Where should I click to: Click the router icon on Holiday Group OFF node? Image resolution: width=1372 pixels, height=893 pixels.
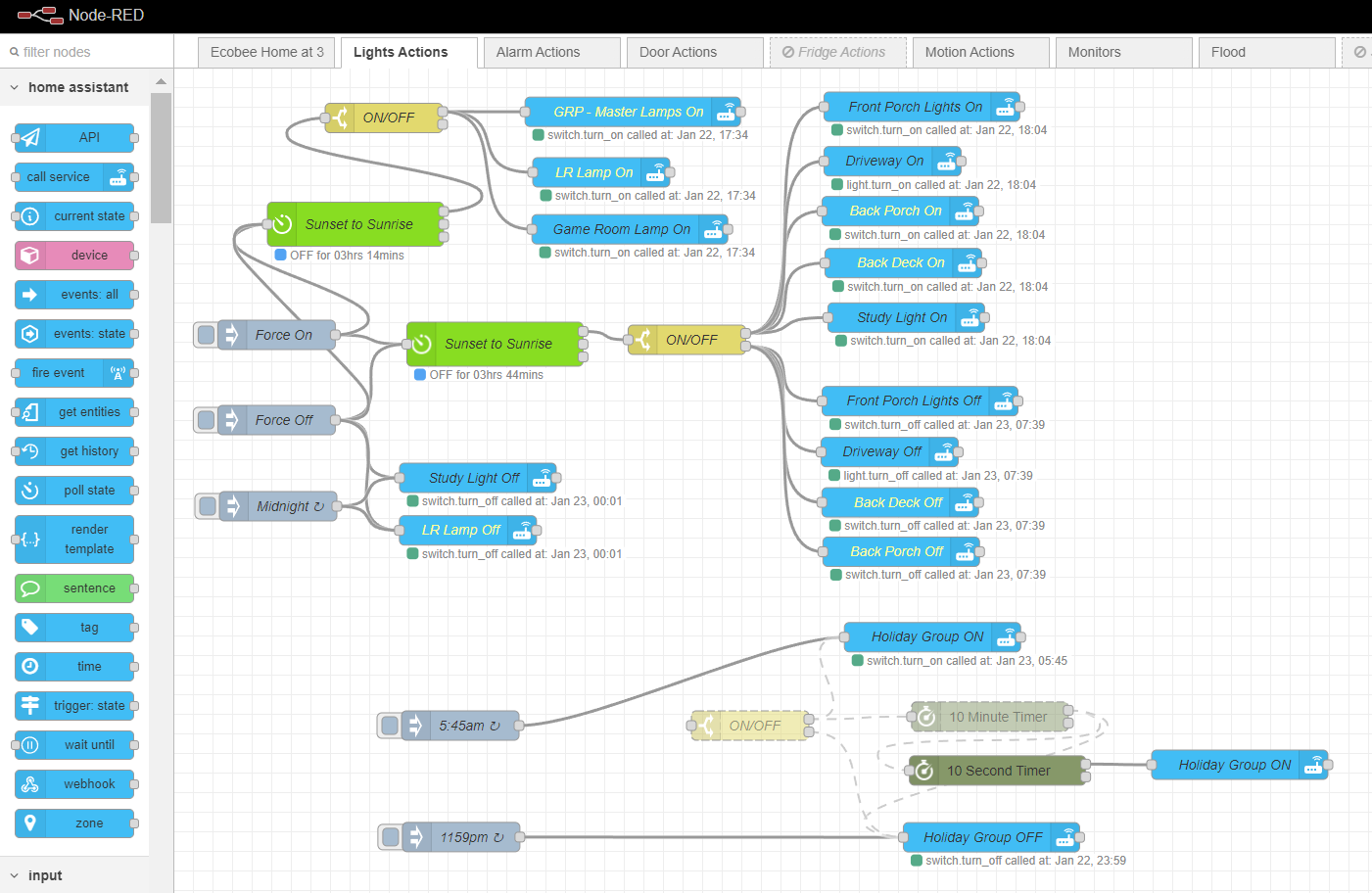[1064, 837]
